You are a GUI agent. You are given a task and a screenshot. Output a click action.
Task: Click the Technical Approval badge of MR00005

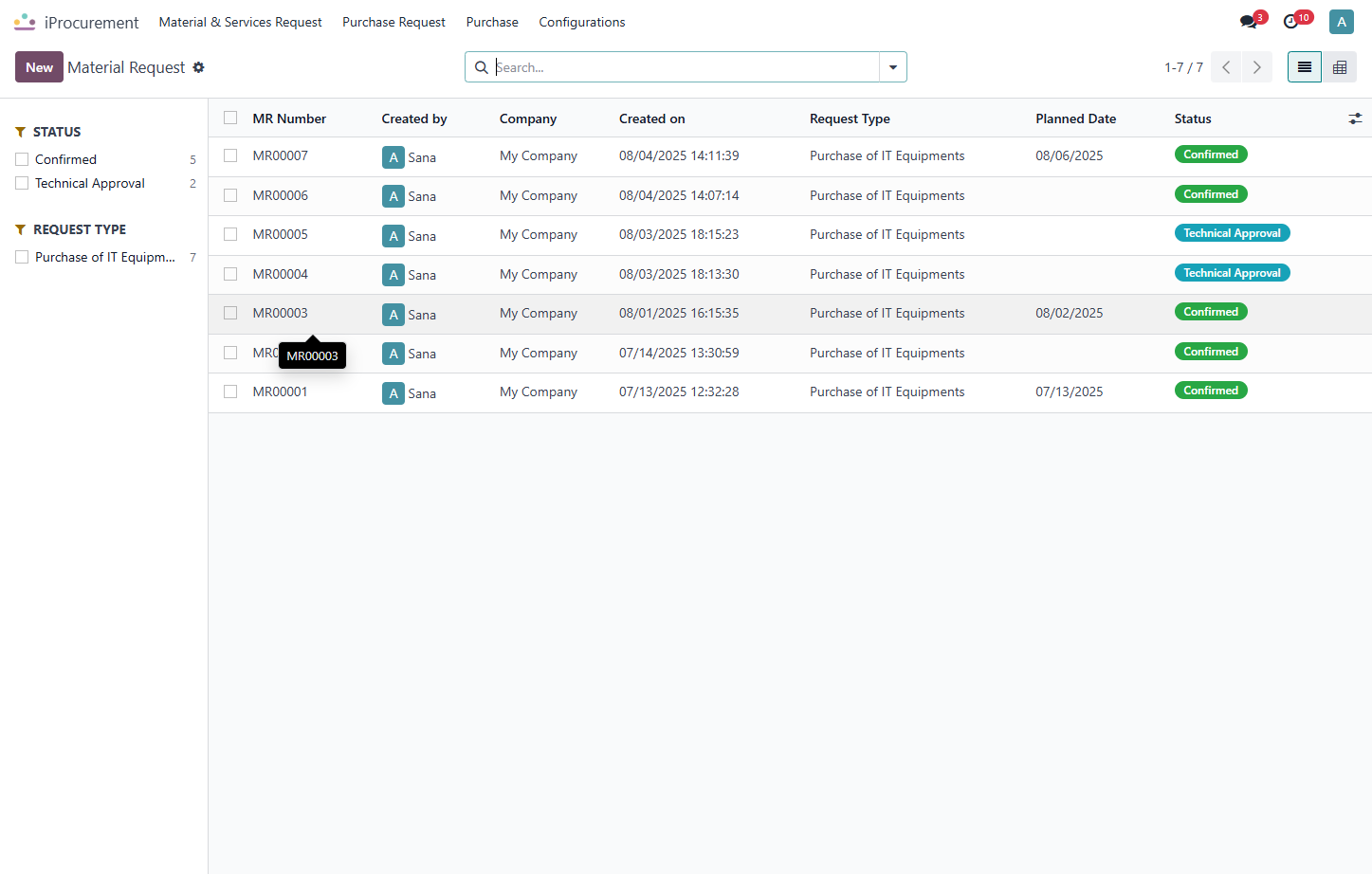[x=1232, y=233]
